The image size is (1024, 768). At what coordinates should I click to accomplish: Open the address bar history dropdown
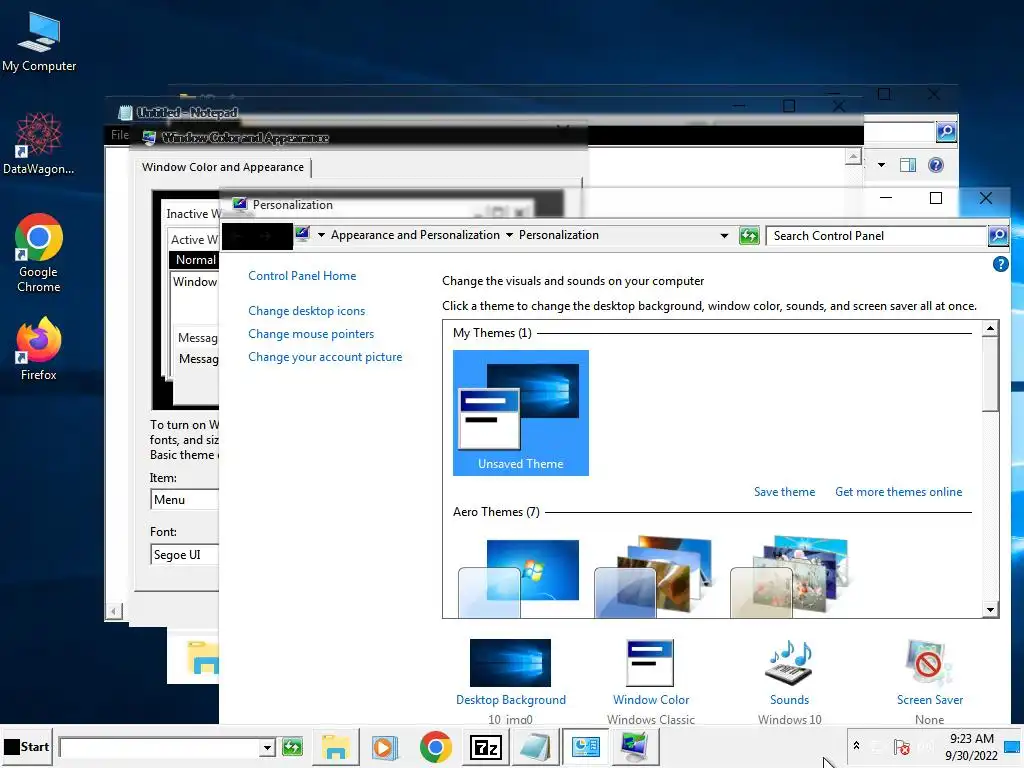click(x=724, y=236)
